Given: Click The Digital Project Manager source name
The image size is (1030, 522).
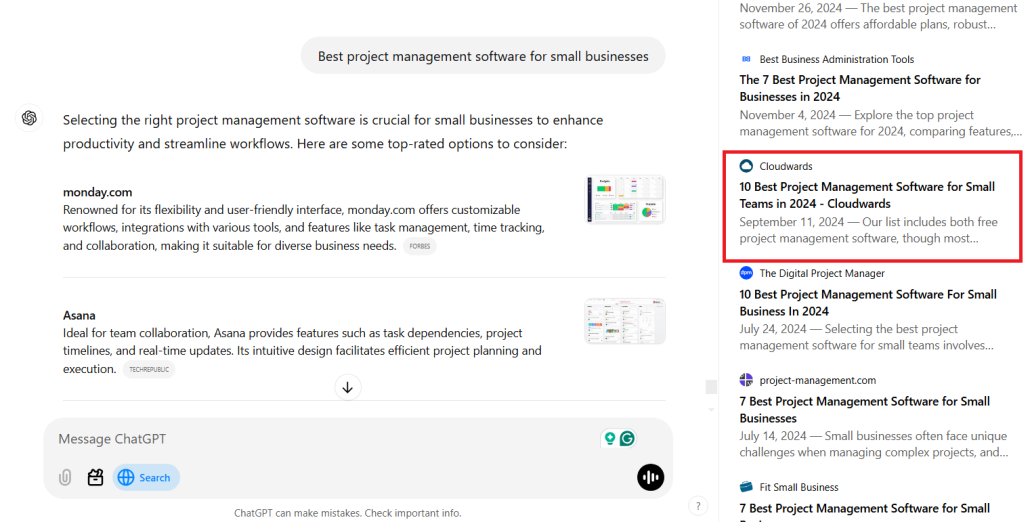Looking at the screenshot, I should tap(822, 273).
